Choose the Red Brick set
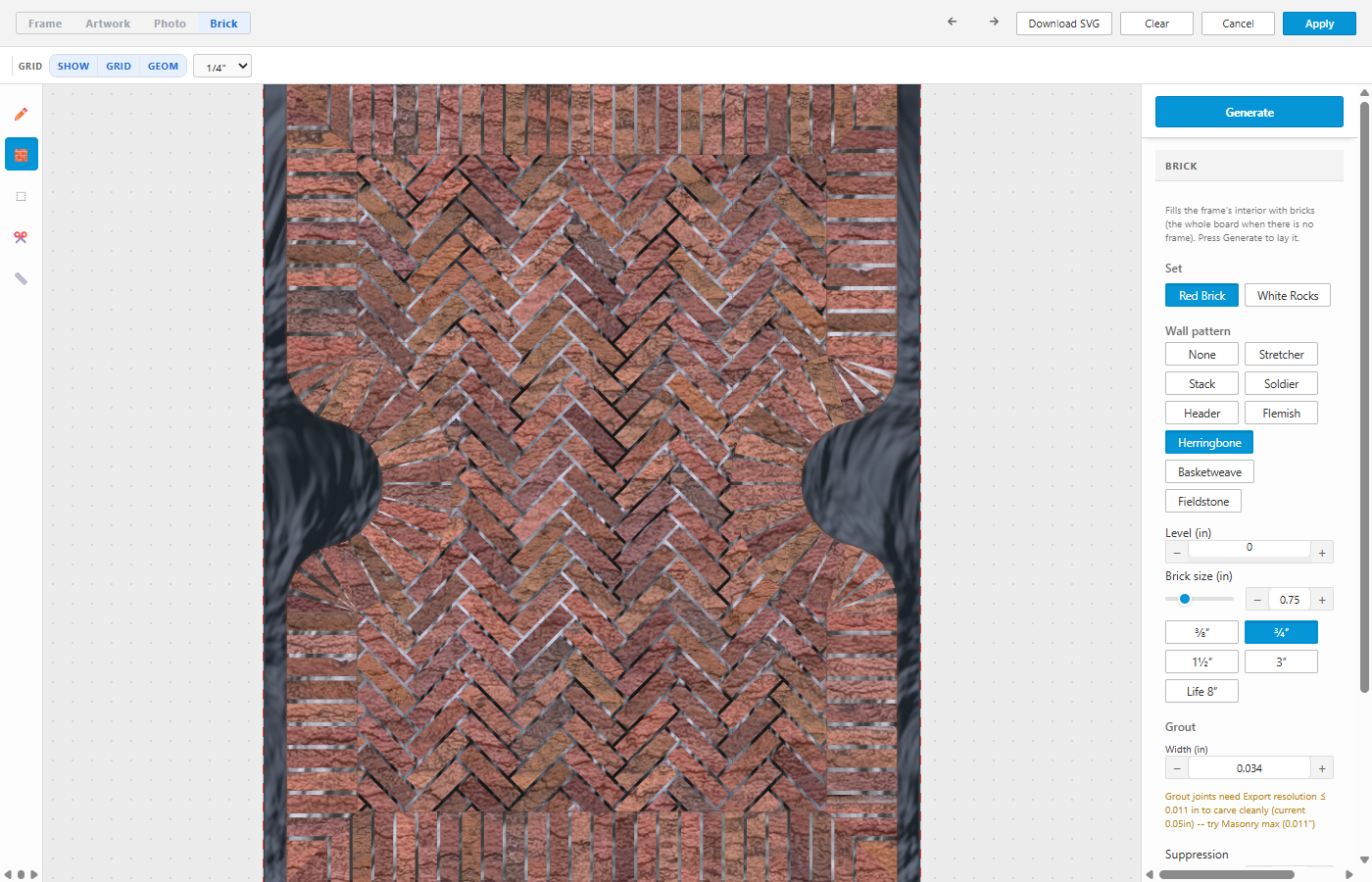The height and width of the screenshot is (882, 1372). (1201, 295)
